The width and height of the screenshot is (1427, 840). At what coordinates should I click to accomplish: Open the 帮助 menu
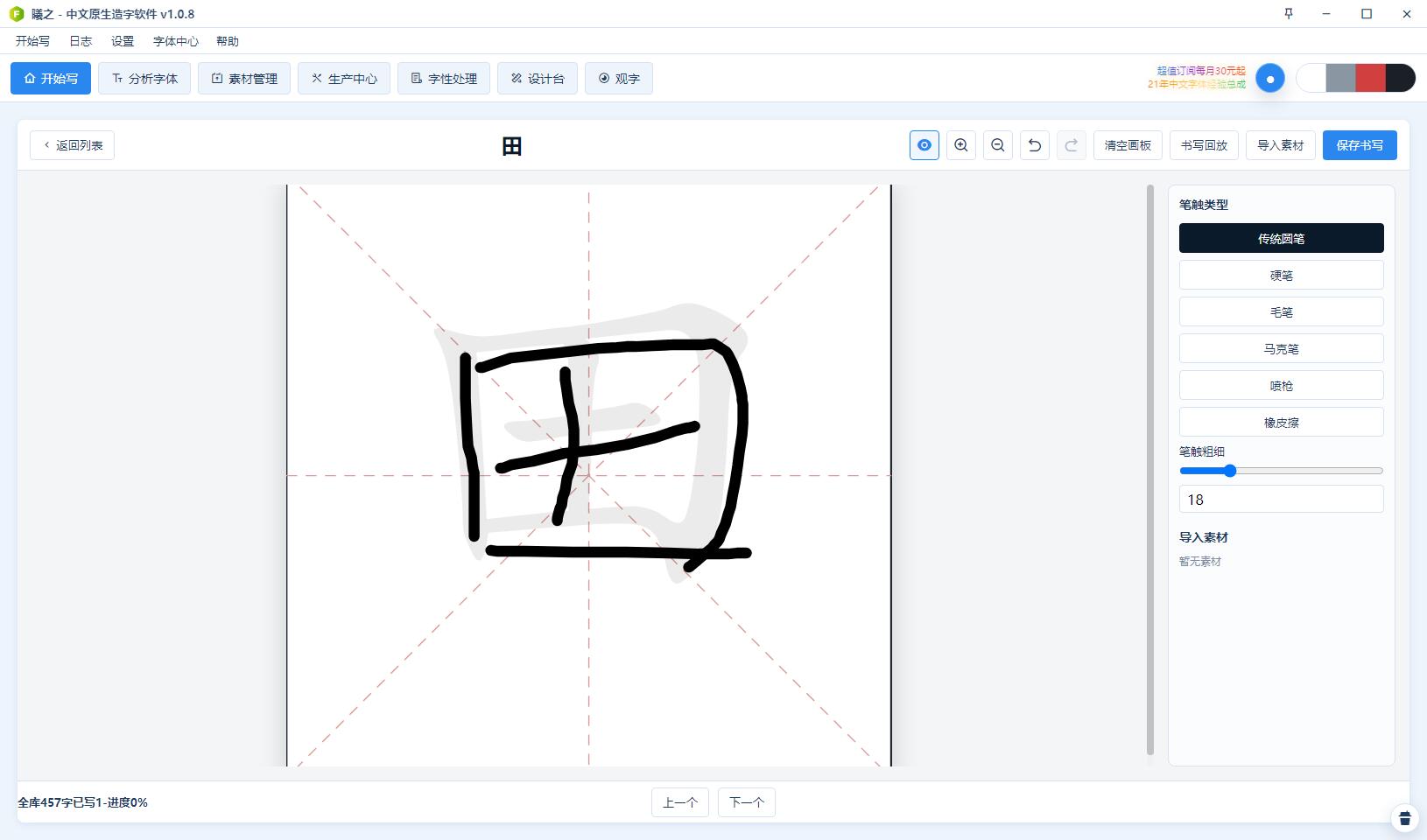[228, 41]
